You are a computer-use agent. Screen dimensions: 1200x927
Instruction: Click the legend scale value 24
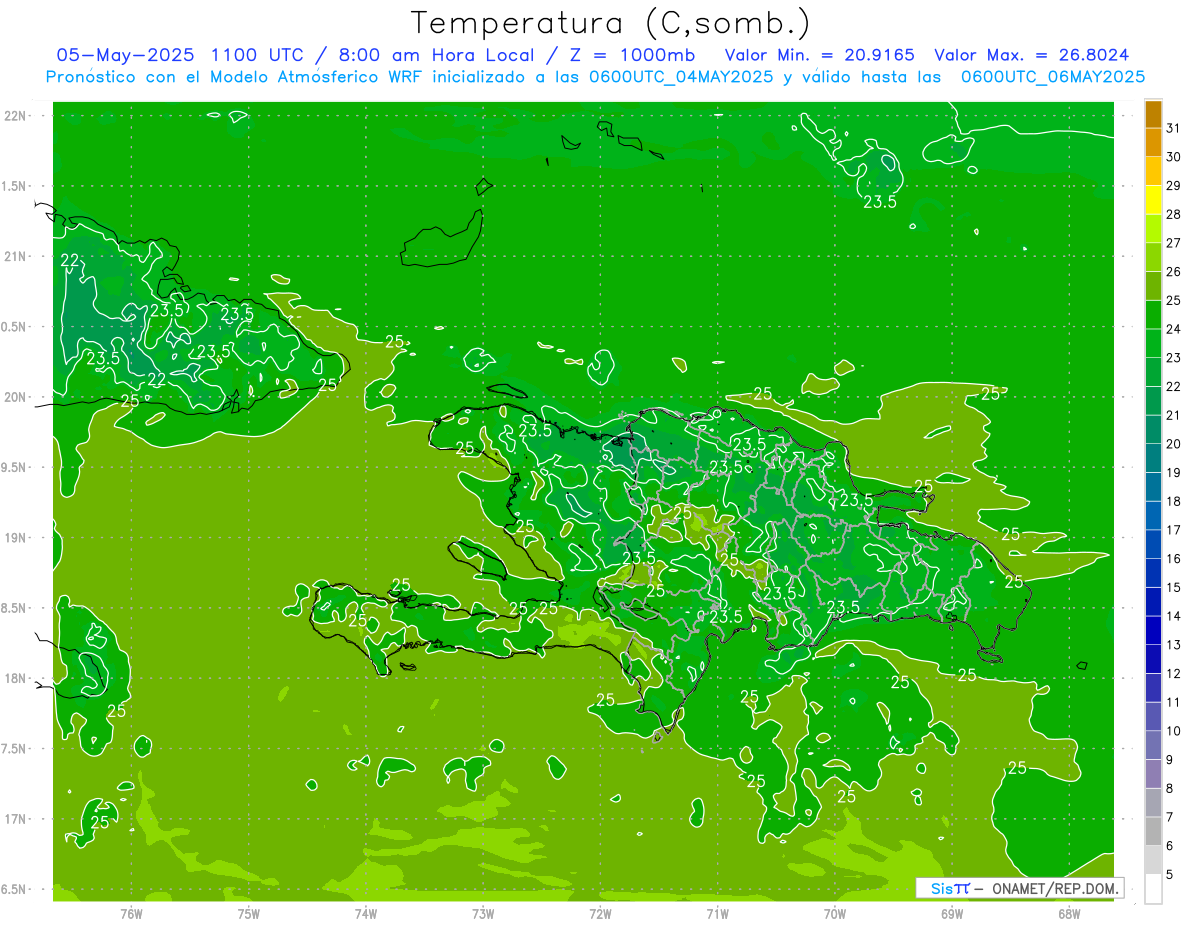1173,329
